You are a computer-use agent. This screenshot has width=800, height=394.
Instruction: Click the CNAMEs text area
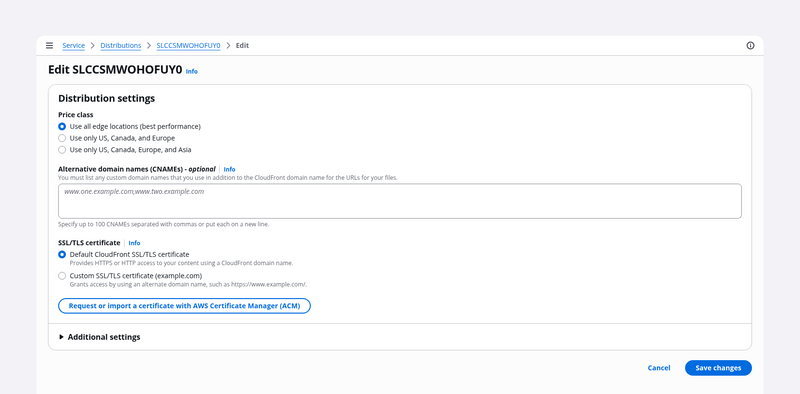(x=399, y=201)
